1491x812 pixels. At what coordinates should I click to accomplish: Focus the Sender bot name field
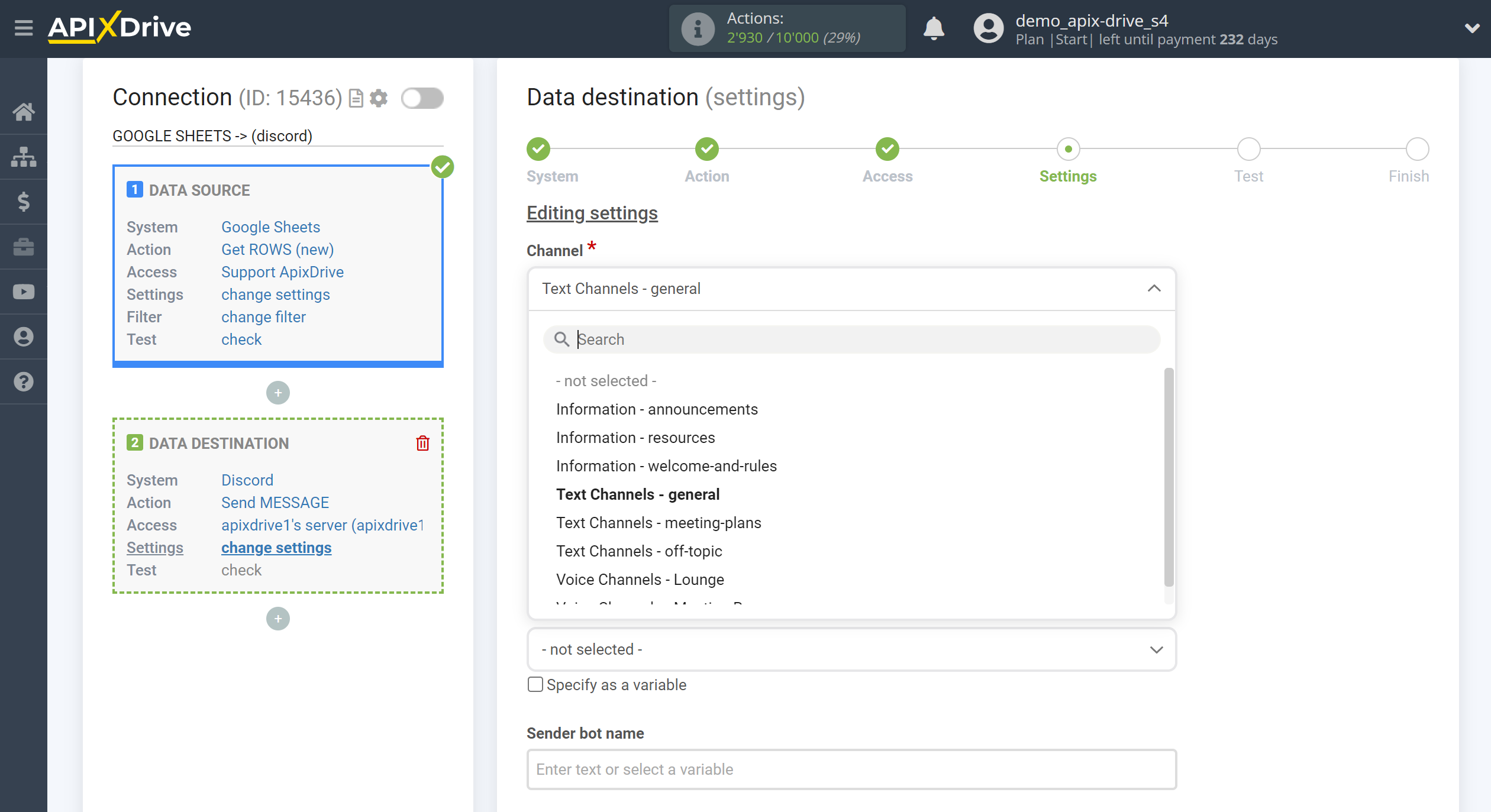click(851, 769)
